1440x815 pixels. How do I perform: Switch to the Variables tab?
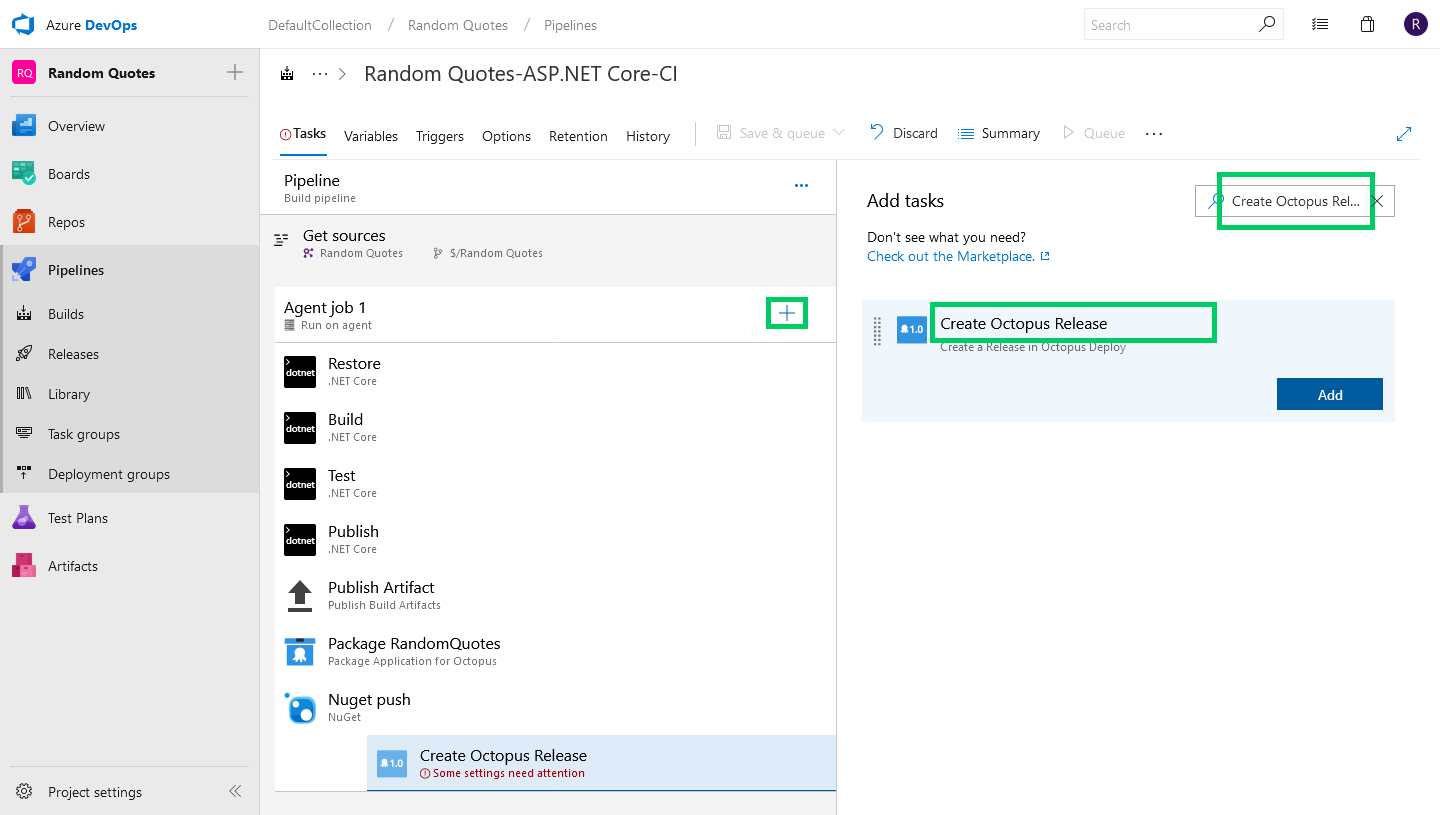click(x=371, y=136)
